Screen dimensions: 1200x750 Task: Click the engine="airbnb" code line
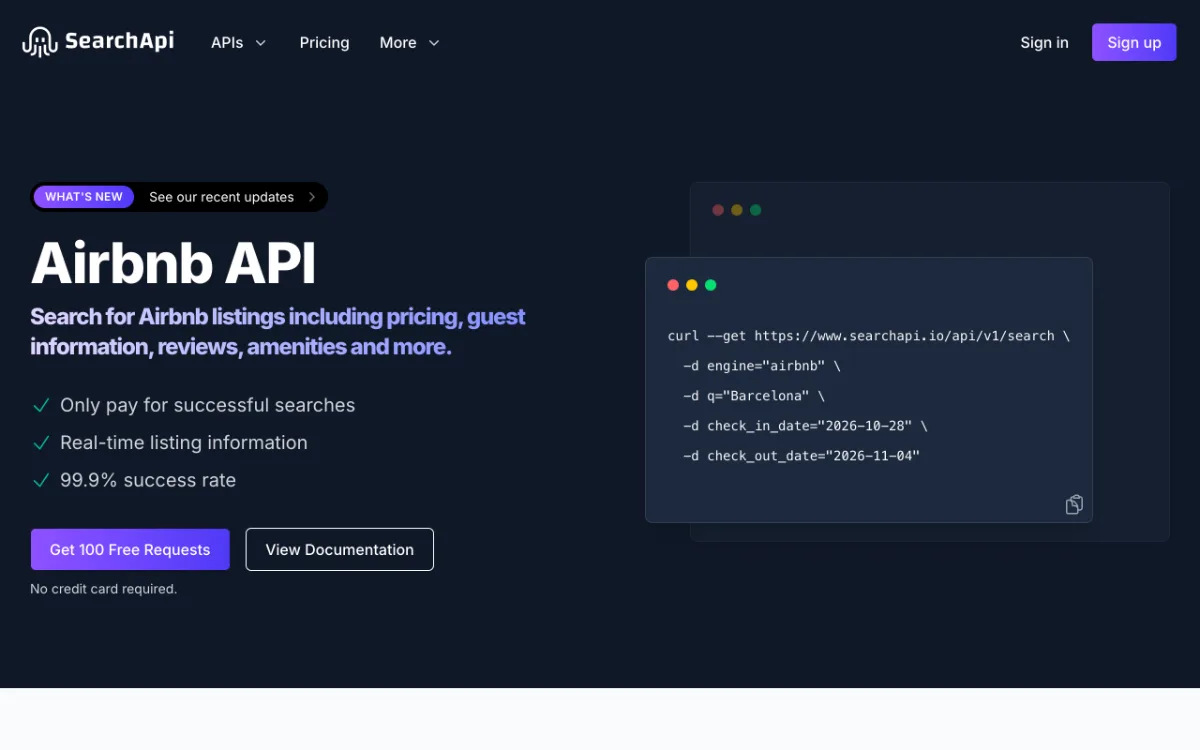click(762, 366)
